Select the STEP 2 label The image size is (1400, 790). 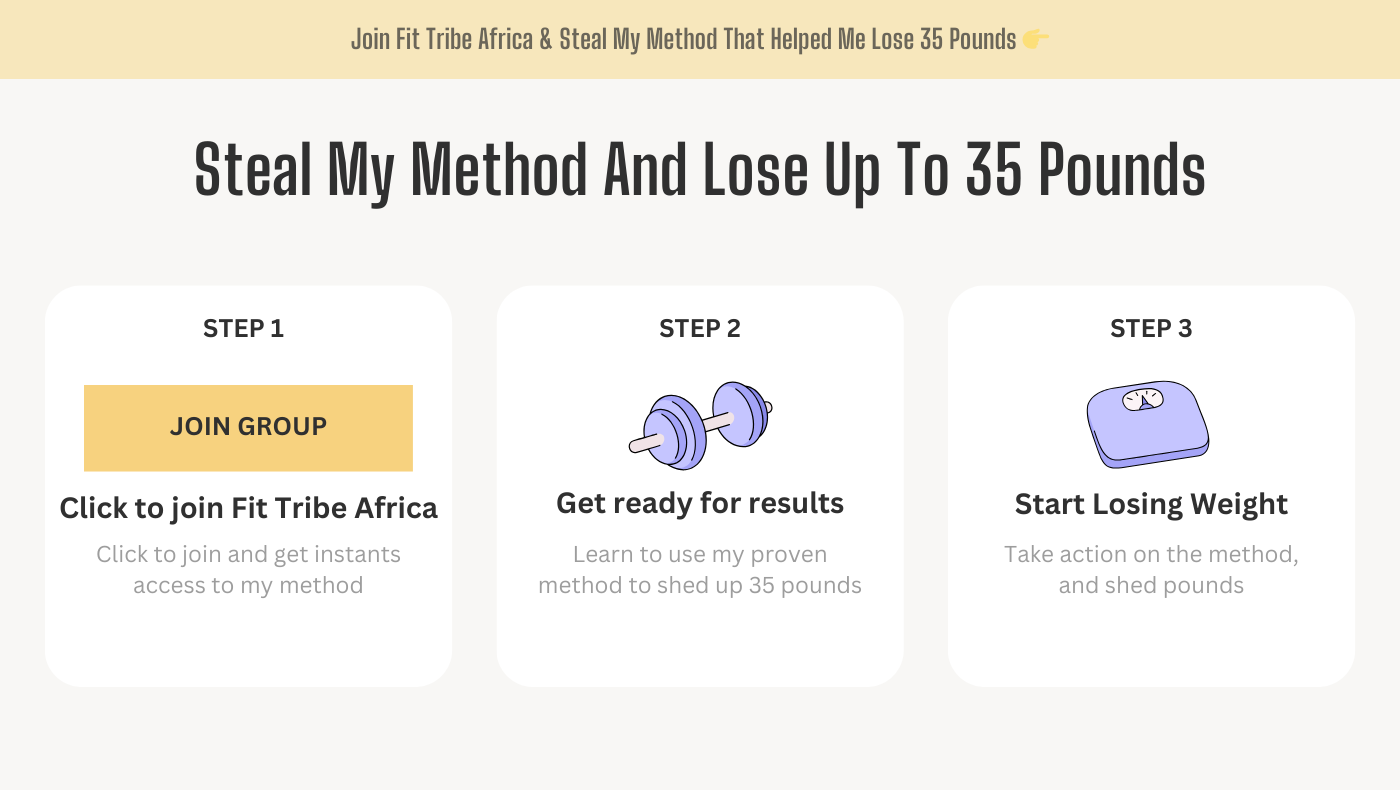(x=700, y=329)
